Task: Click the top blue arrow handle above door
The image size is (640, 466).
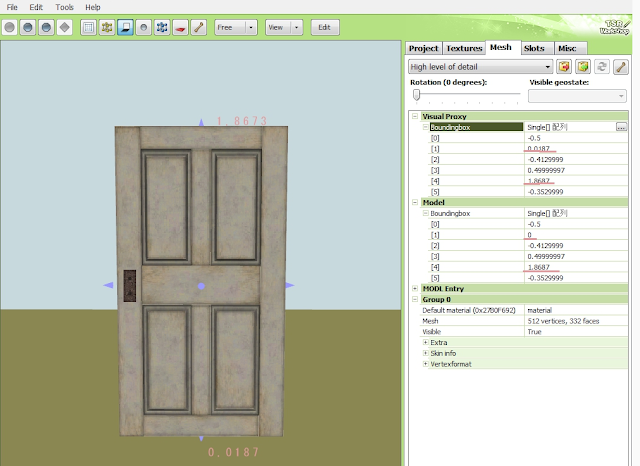Action: tap(201, 122)
